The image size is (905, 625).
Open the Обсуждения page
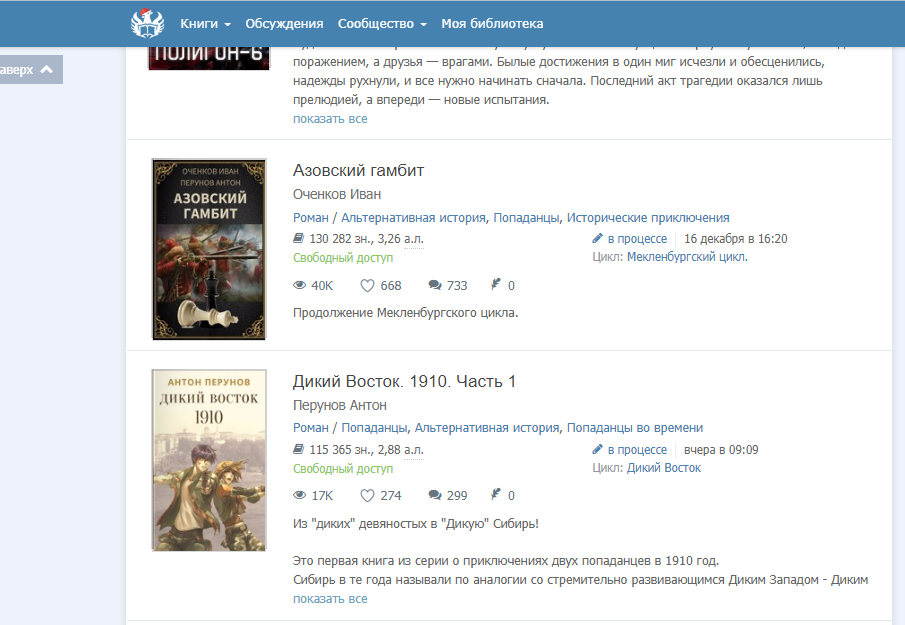pos(284,24)
